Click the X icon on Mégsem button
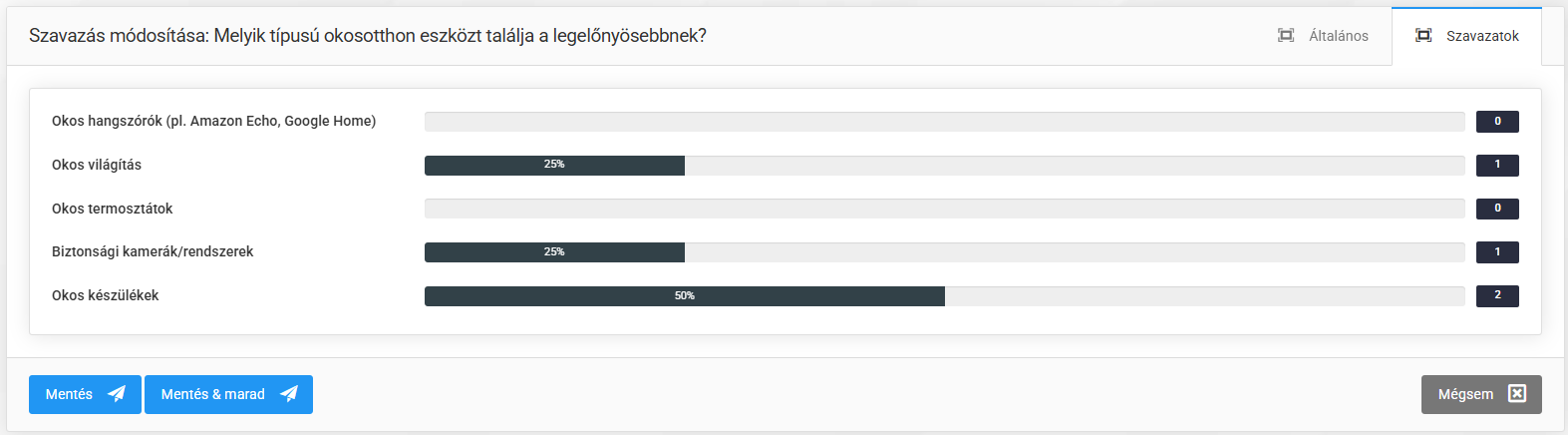Screen dimensions: 1568x435 pyautogui.click(x=1517, y=394)
